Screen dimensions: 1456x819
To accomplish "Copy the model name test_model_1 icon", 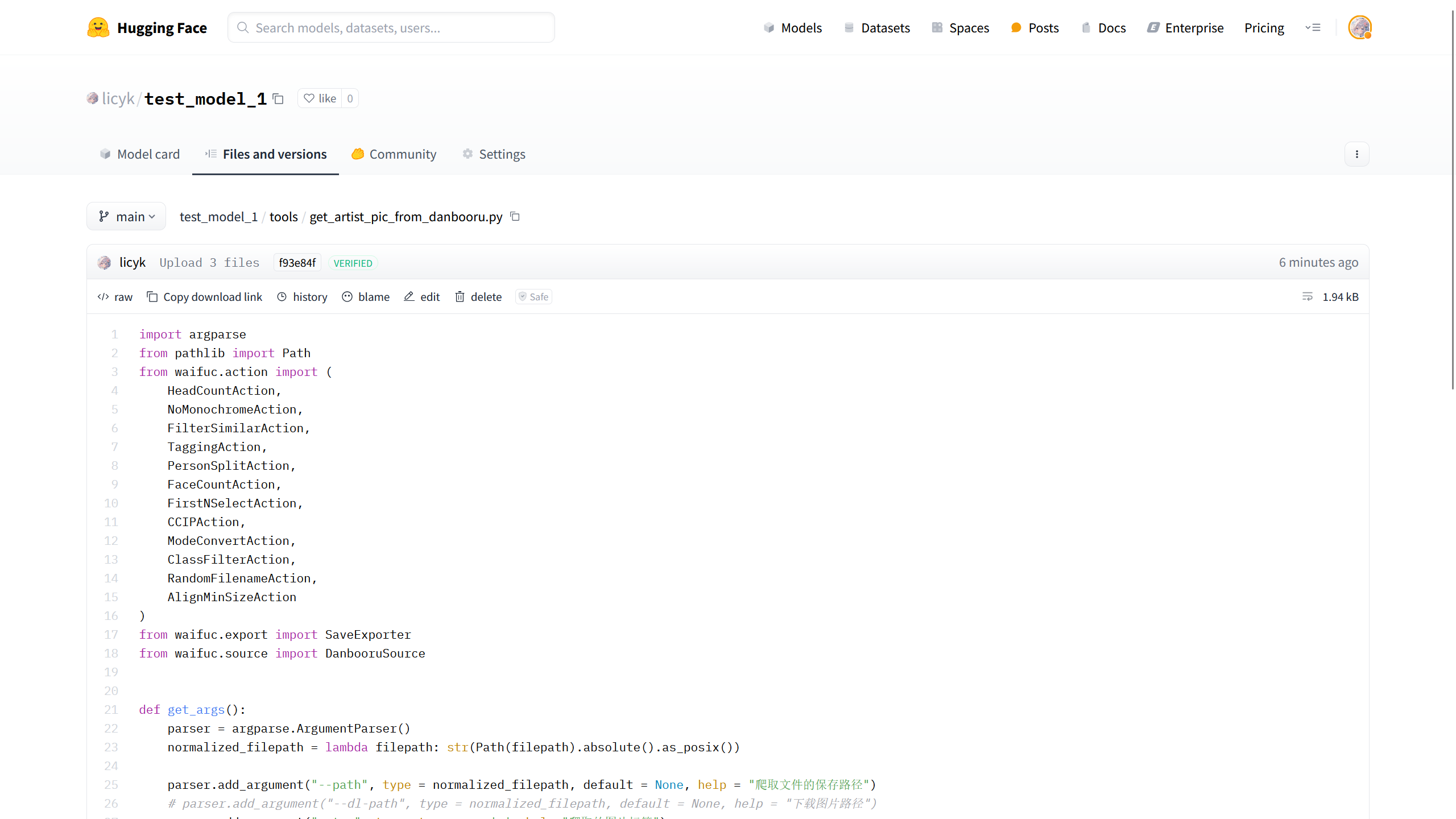I will [x=278, y=99].
